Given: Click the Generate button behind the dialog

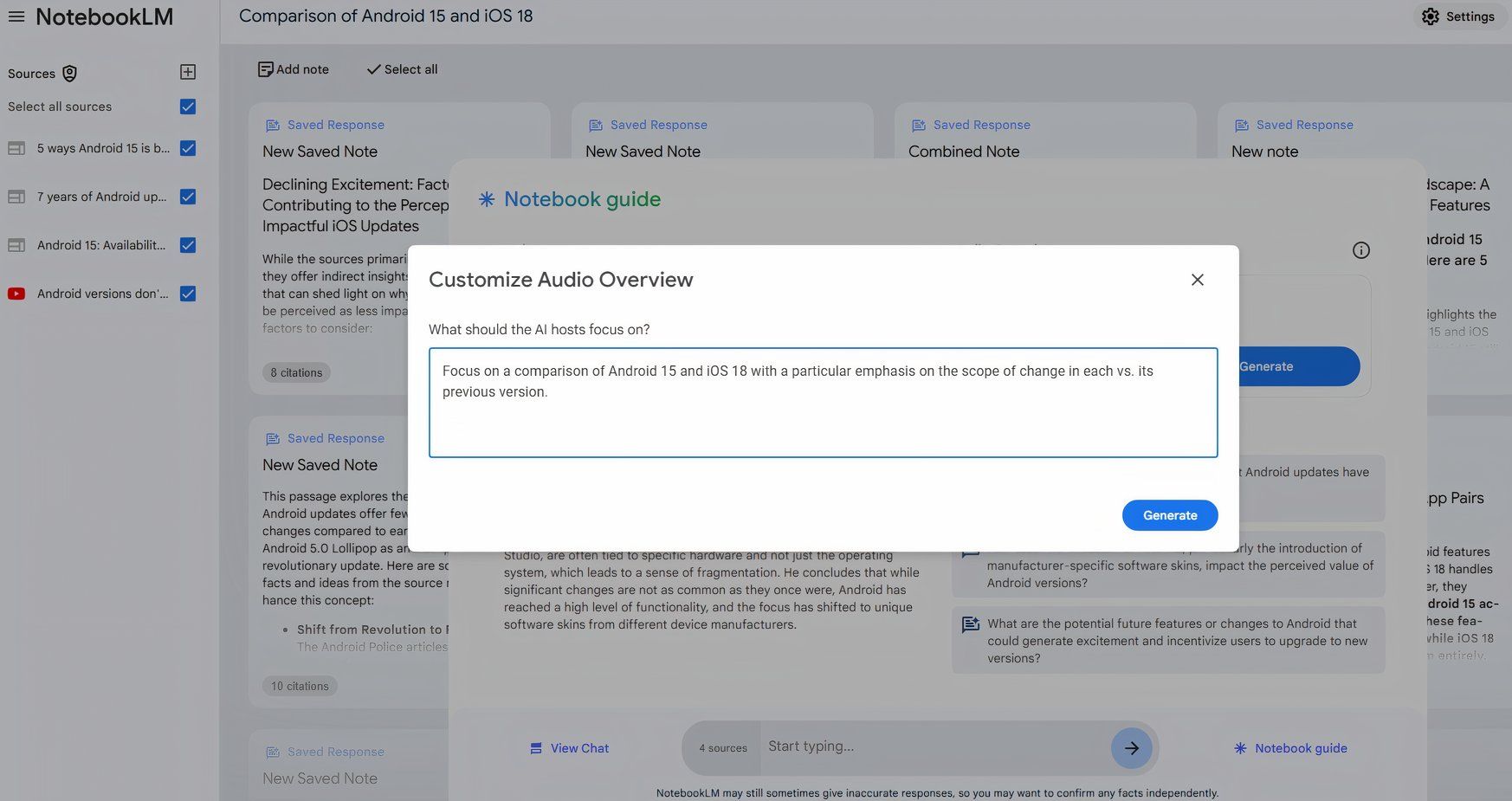Looking at the screenshot, I should click(1298, 366).
